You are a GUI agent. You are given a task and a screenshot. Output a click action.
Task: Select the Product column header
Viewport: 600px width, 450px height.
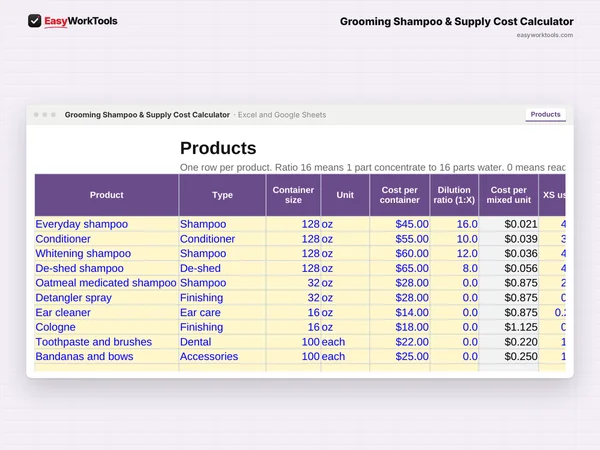(x=106, y=195)
